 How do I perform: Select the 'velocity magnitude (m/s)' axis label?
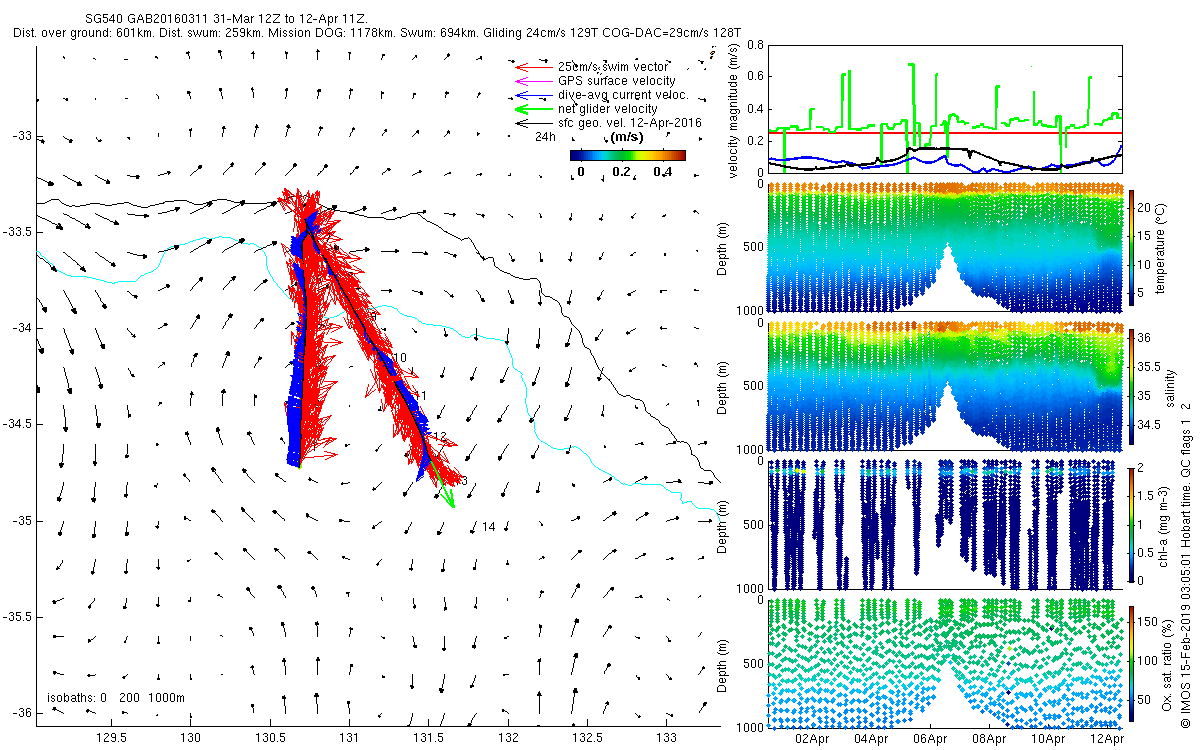735,111
